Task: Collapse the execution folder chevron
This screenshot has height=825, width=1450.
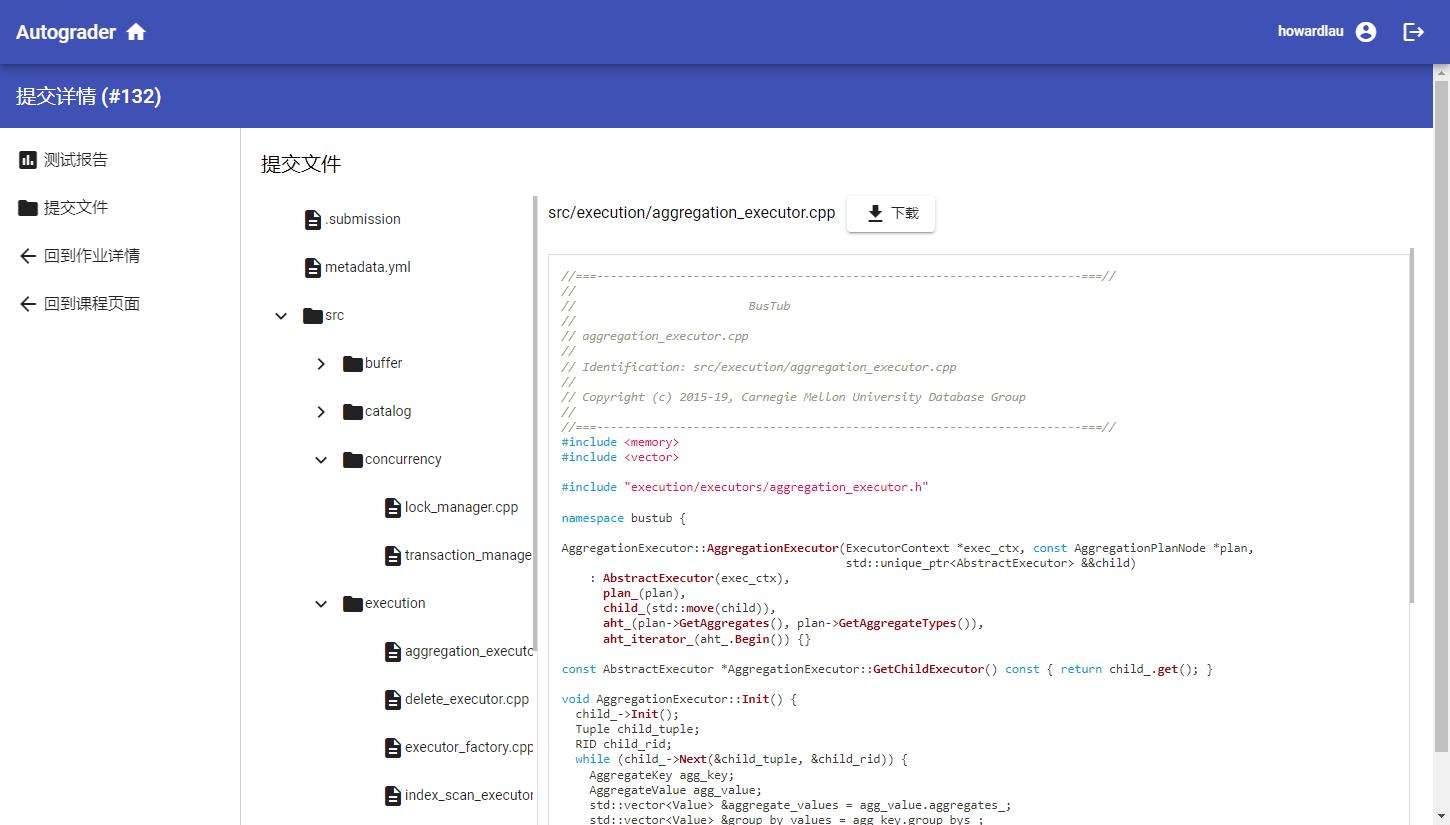Action: (321, 604)
